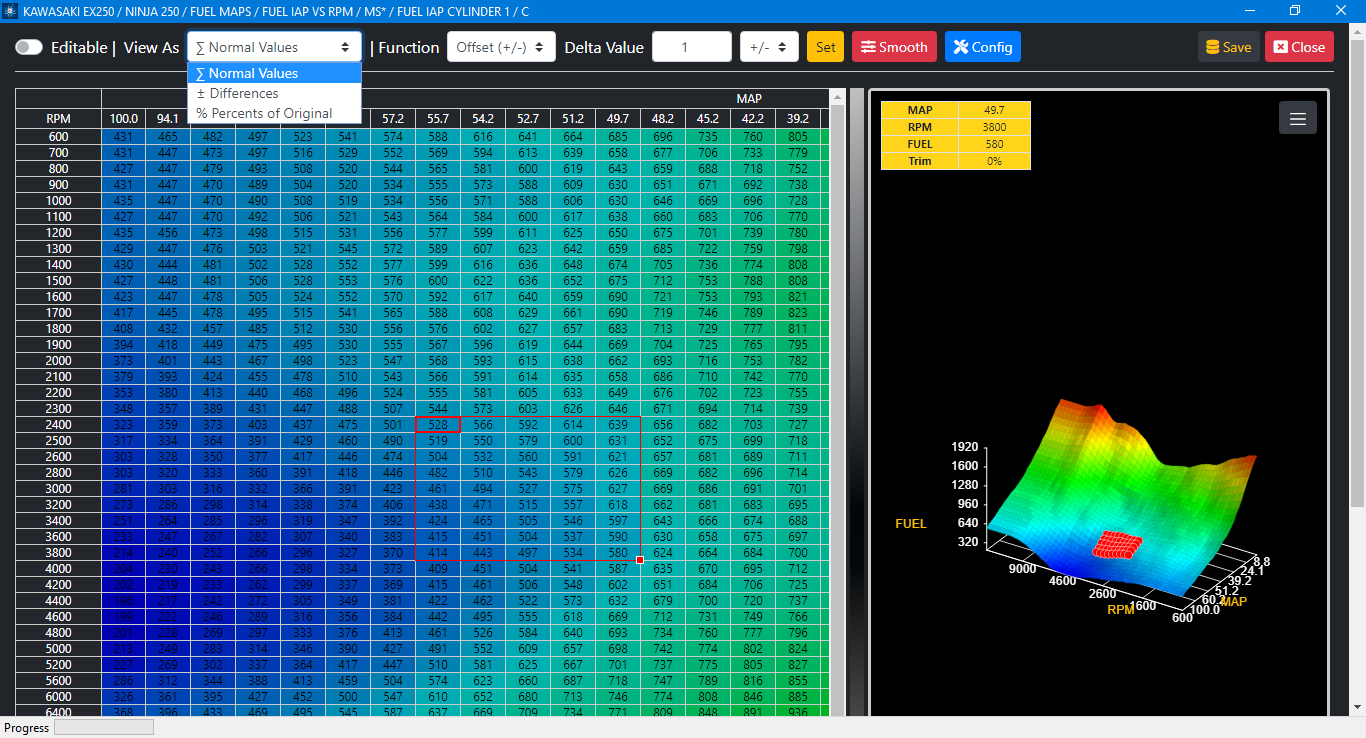
Task: Click the app icon in title bar
Action: click(11, 11)
